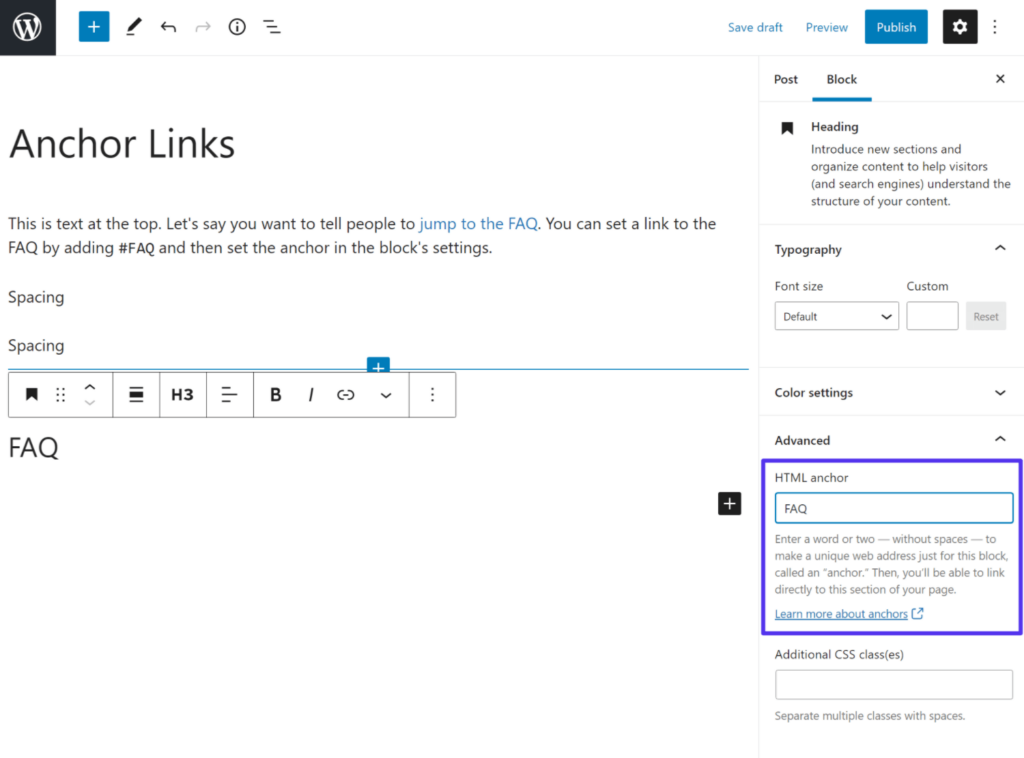The width and height of the screenshot is (1024, 758).
Task: Open the block toolbar three-dot options menu
Action: coord(432,395)
